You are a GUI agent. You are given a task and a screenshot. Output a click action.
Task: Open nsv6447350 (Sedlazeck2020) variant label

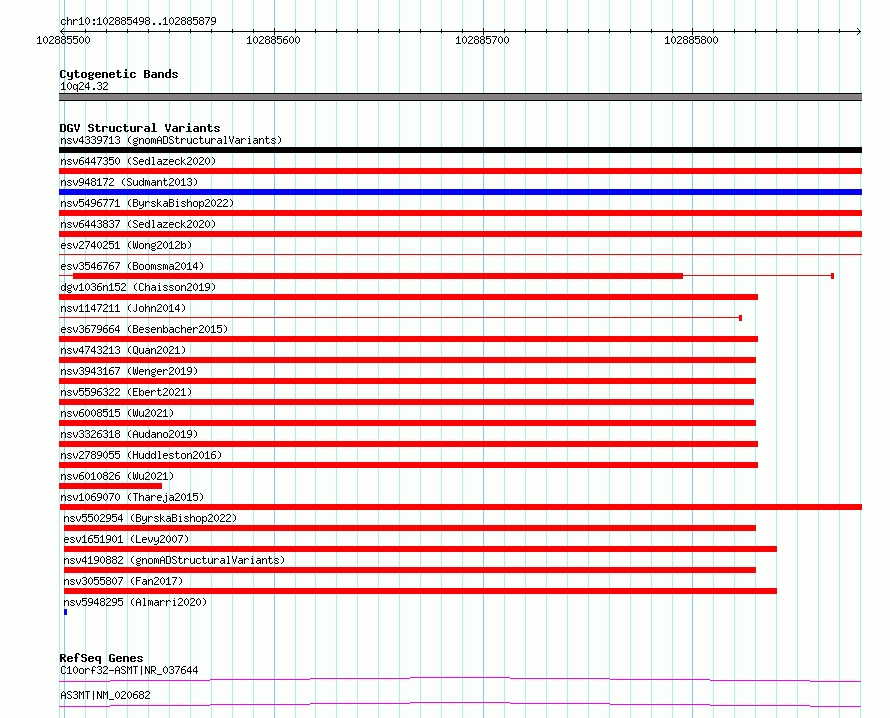click(x=138, y=161)
